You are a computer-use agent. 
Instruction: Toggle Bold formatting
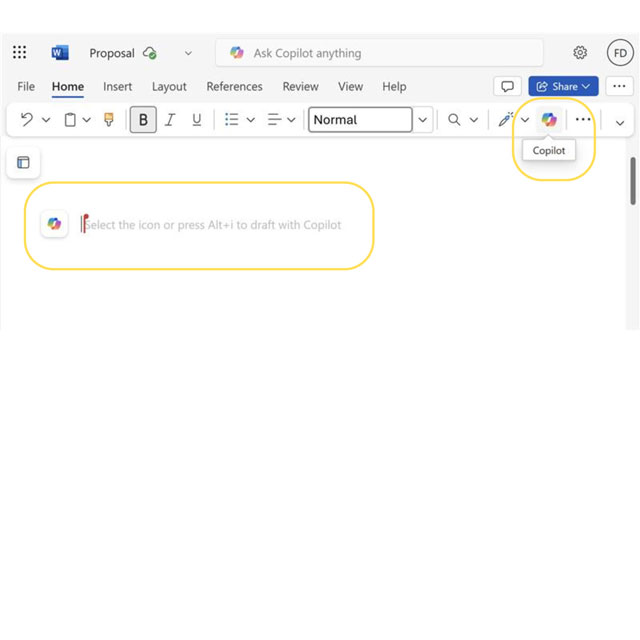(143, 120)
